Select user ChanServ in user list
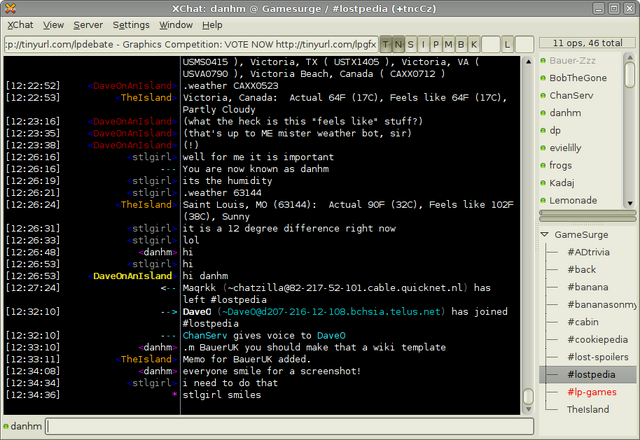The height and width of the screenshot is (440, 640). point(571,96)
